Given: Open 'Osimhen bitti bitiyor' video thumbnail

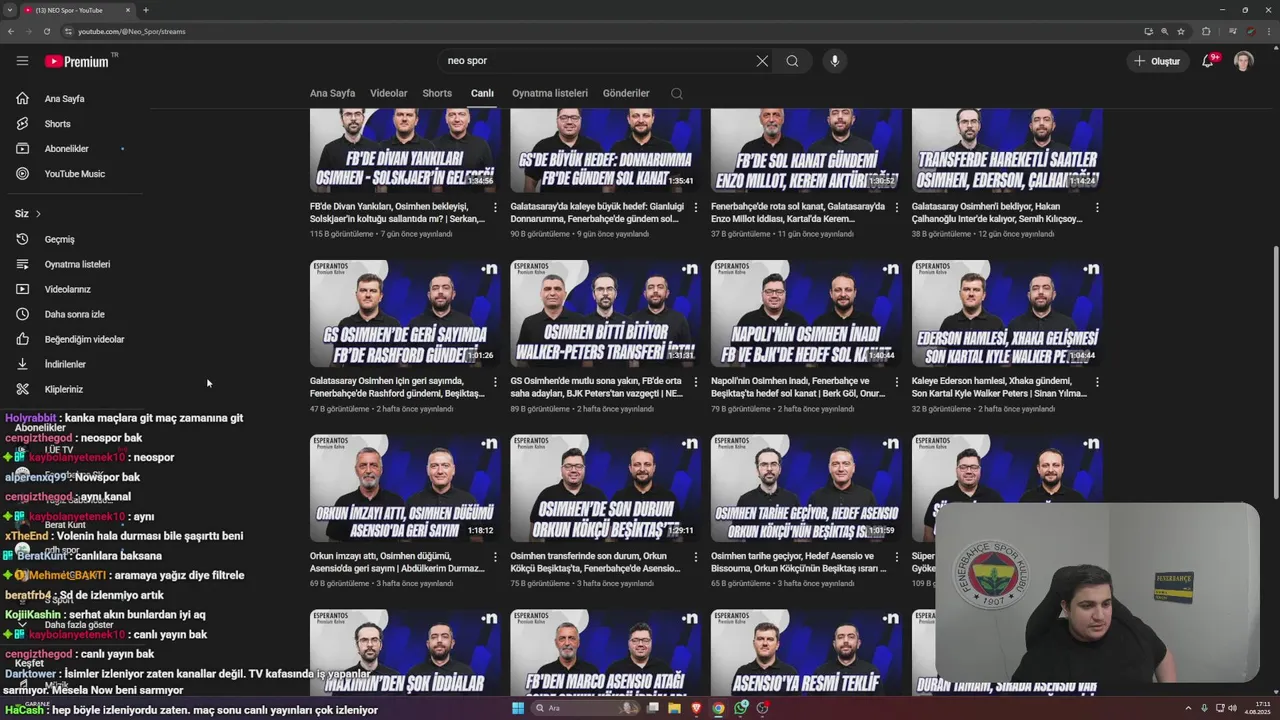Looking at the screenshot, I should [606, 314].
